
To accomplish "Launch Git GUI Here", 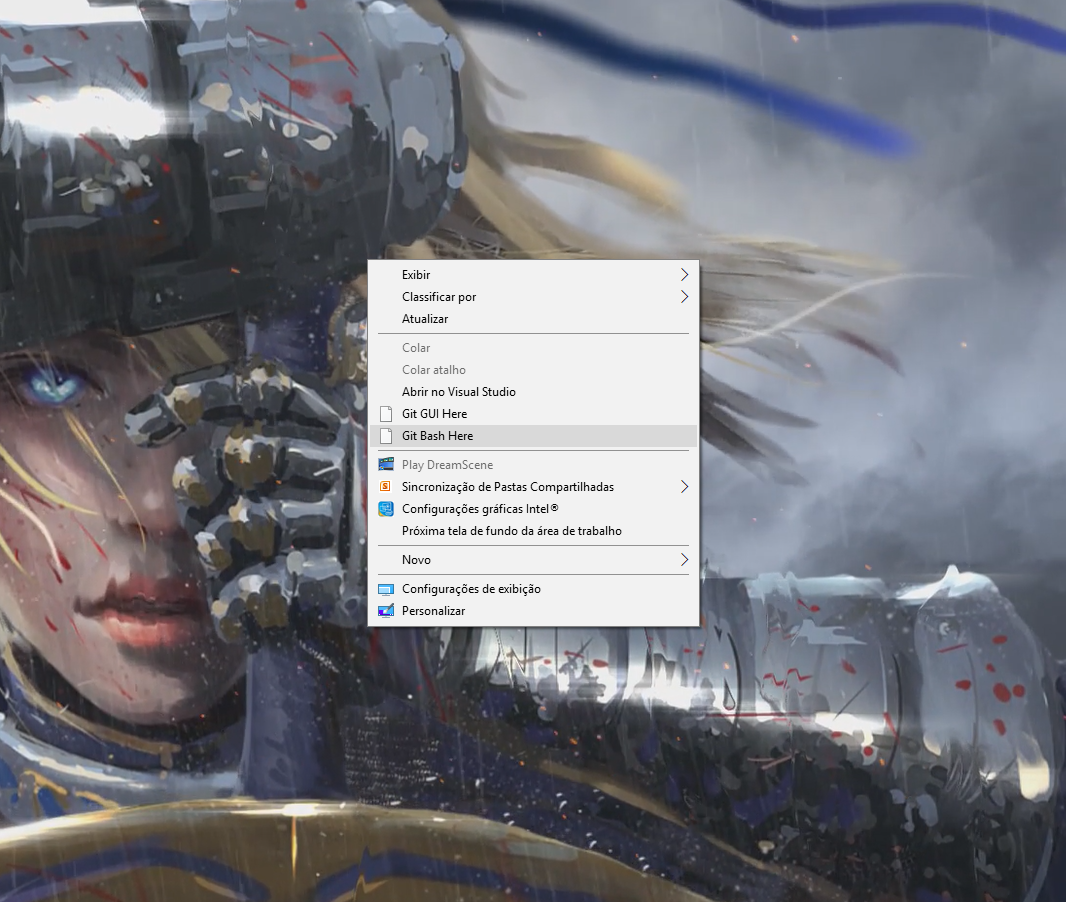I will pos(534,414).
